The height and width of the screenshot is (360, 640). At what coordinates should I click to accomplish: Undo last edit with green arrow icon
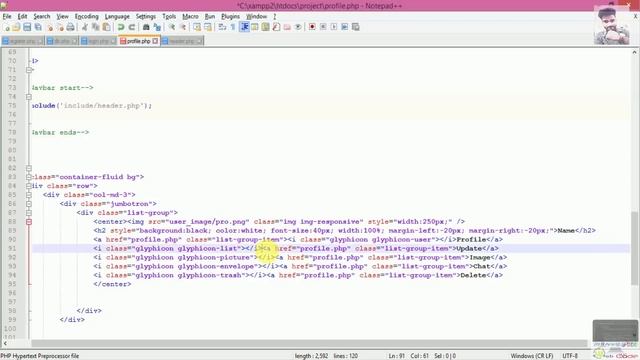[121, 27]
